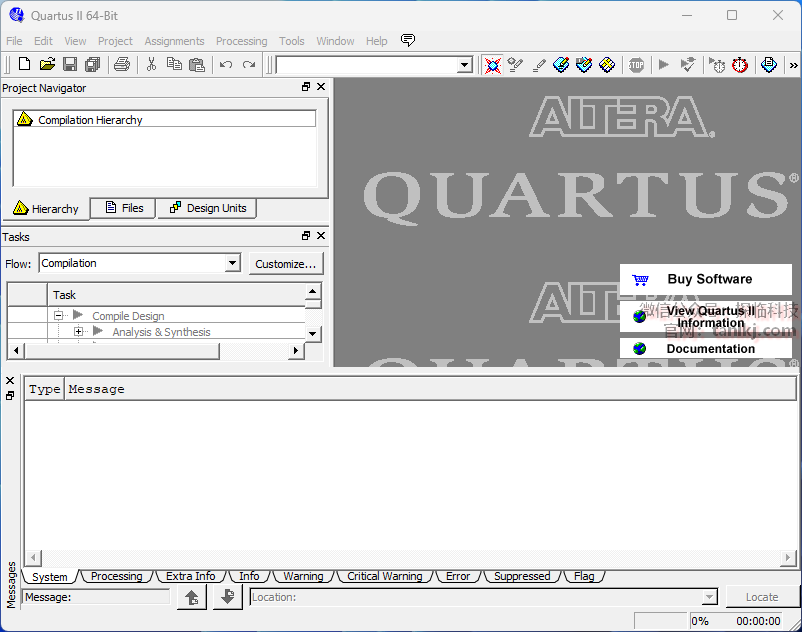Collapse the Compile Design task node
Viewport: 802px width, 632px height.
coord(59,316)
